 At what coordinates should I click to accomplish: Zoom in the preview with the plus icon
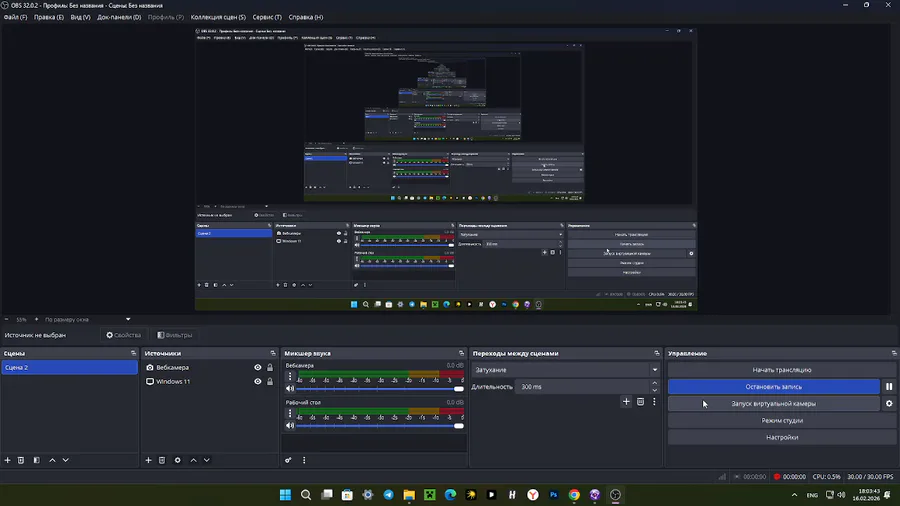(36, 320)
